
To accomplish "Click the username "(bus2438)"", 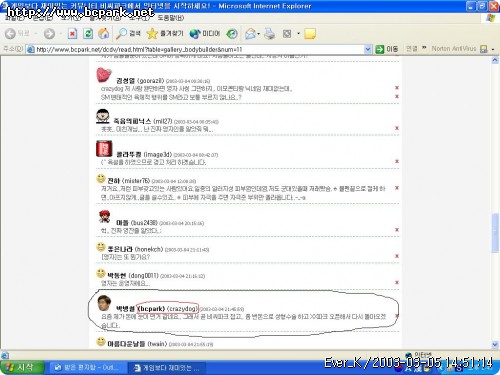I will click(x=144, y=223).
